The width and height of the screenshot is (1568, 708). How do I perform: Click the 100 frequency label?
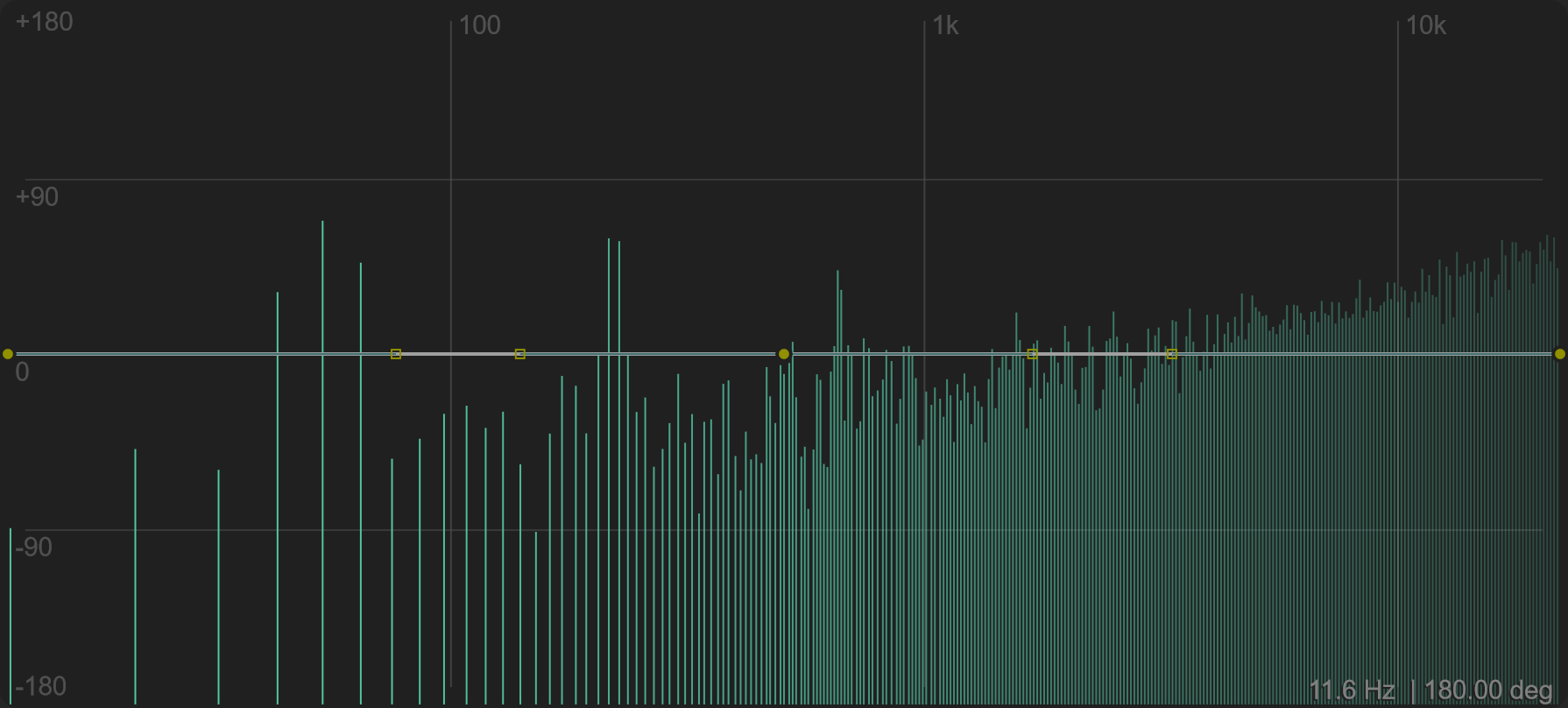480,25
